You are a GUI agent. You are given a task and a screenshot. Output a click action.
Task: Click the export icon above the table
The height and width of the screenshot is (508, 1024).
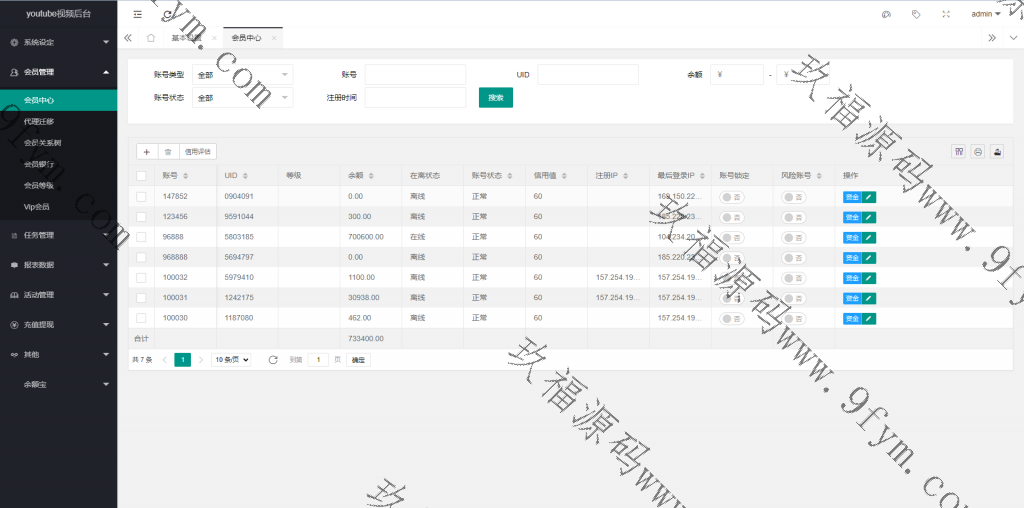(997, 152)
